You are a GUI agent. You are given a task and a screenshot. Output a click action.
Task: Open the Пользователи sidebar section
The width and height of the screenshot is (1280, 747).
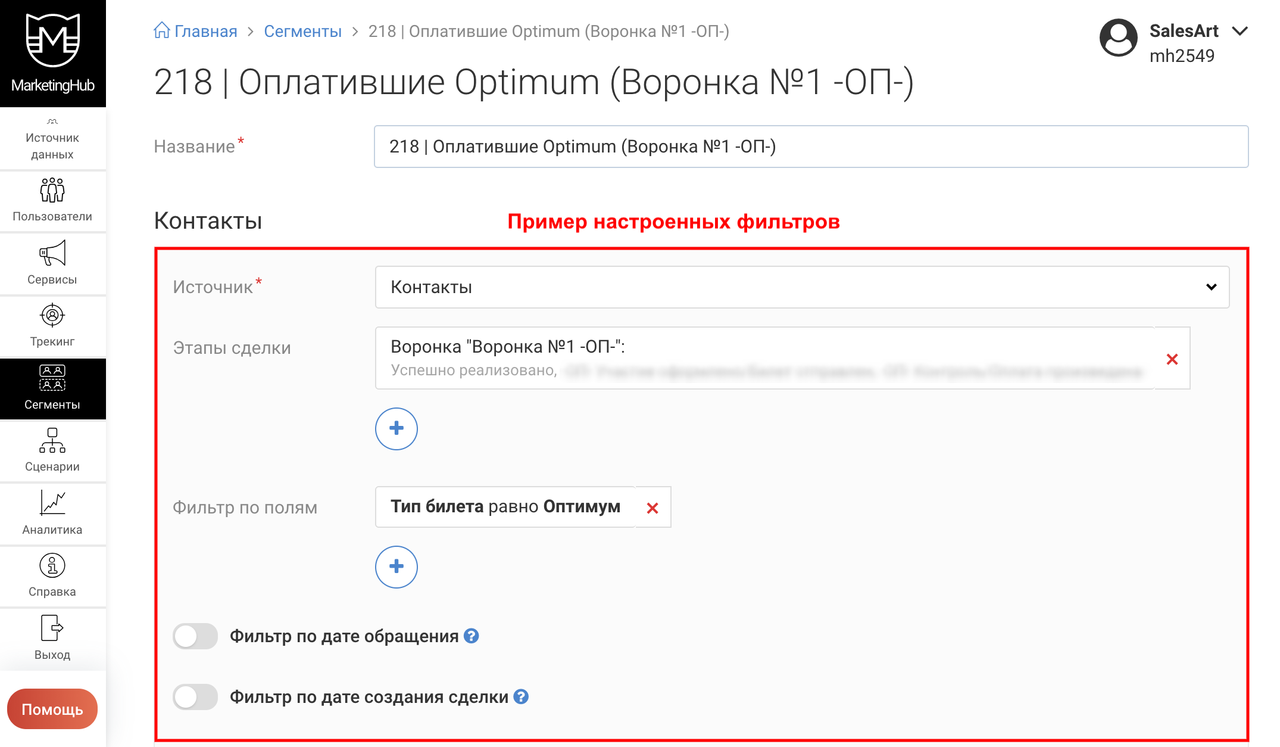click(52, 200)
